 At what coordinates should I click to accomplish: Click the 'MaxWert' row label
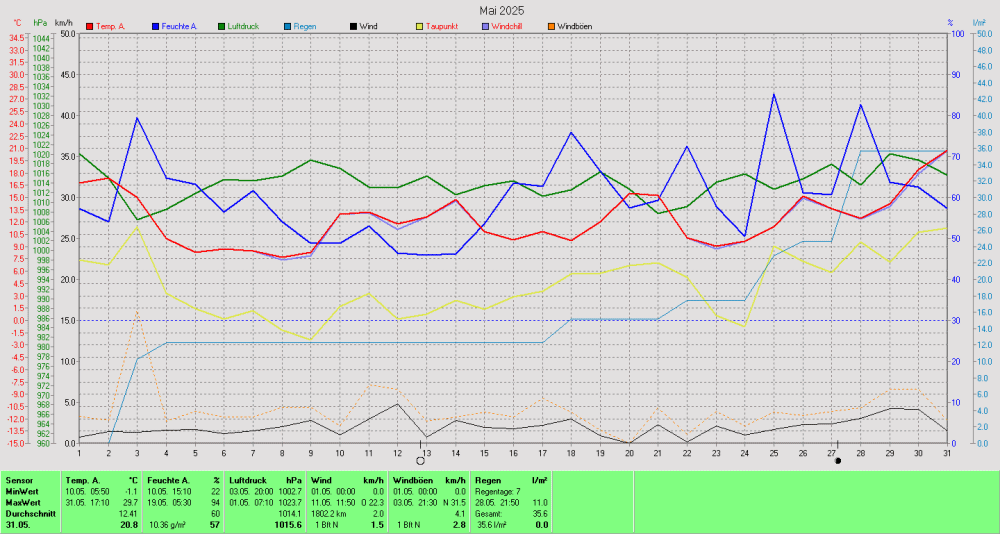[x=22, y=502]
